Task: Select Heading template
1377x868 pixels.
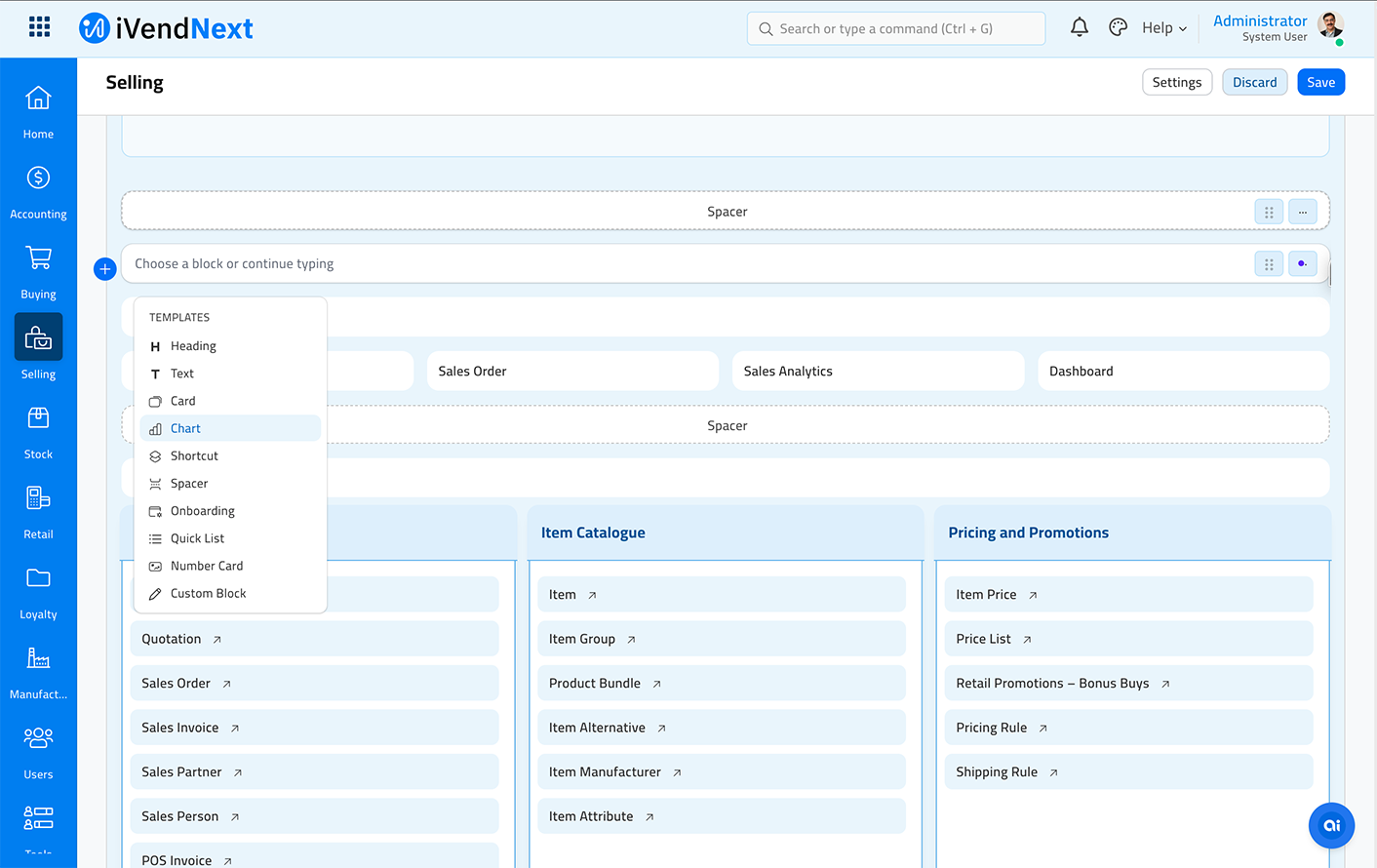Action: coord(230,346)
